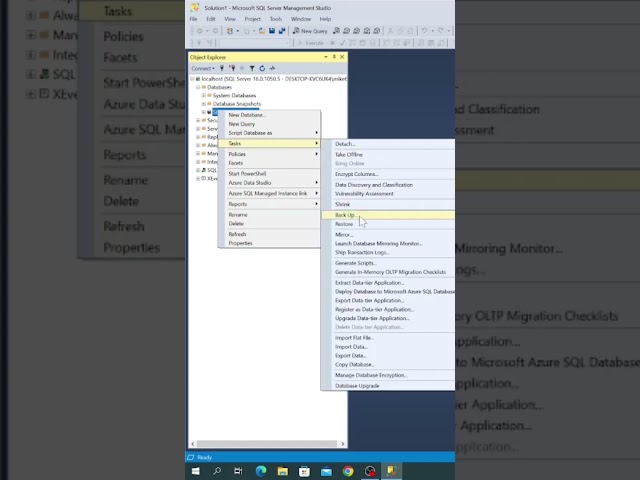Click the Save All icon
Image resolution: width=640 pixels, height=480 pixels.
[282, 31]
